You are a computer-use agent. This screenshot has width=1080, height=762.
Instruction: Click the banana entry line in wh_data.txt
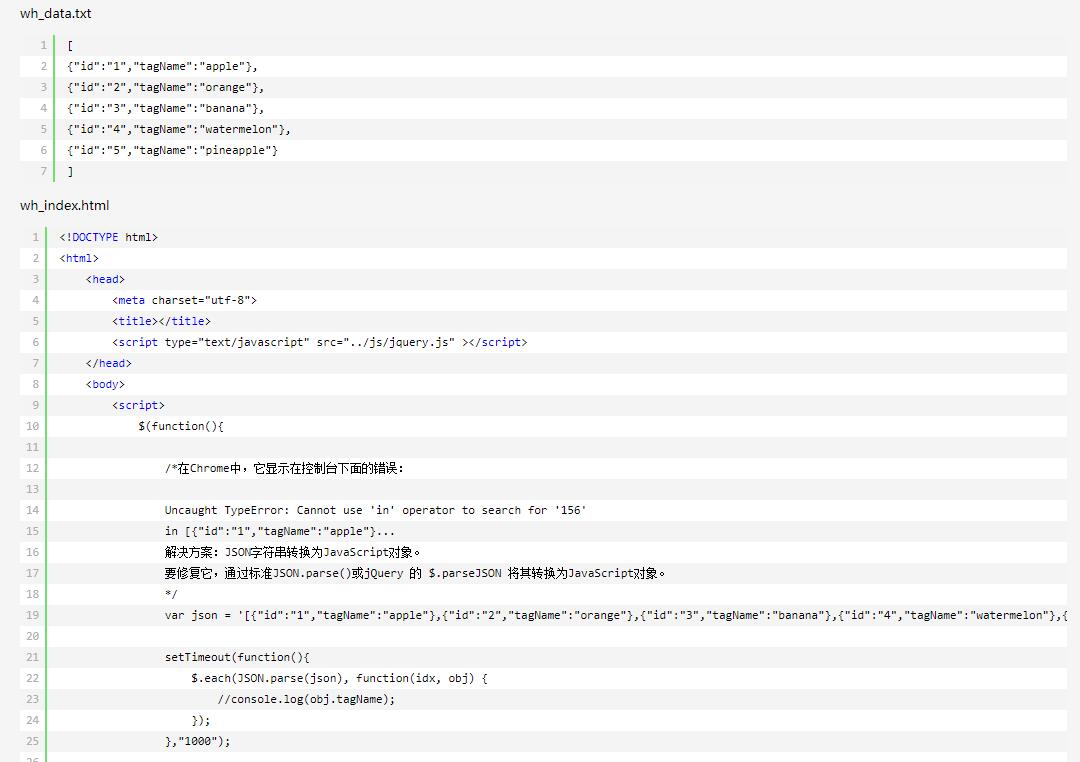click(165, 108)
